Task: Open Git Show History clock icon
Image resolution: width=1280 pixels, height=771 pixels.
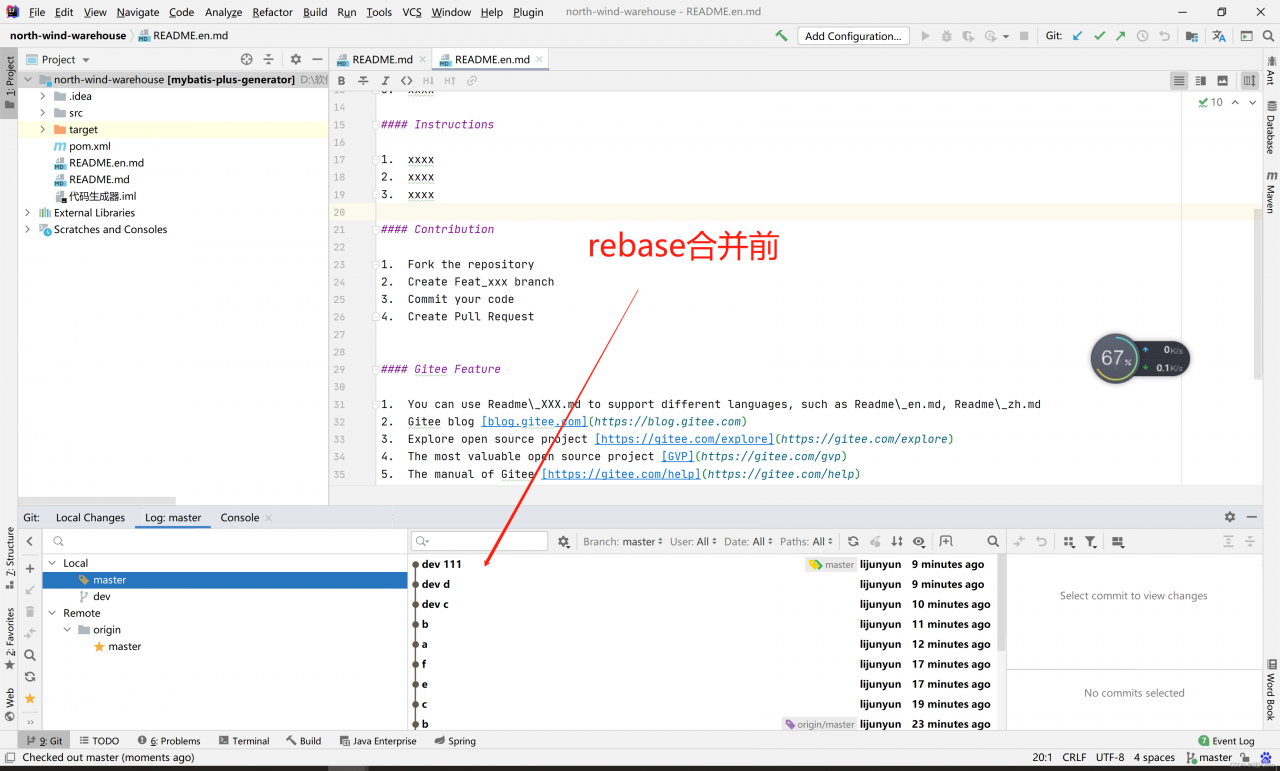Action: pos(1142,36)
